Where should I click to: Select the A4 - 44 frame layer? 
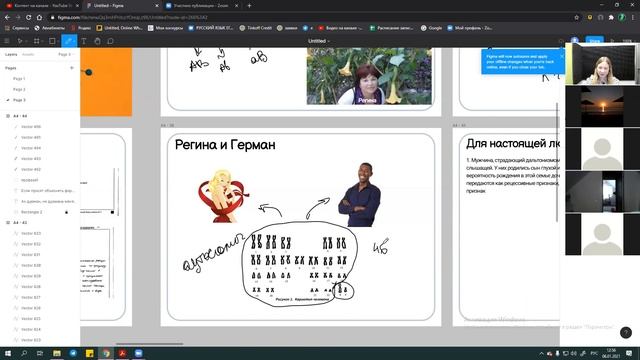pyautogui.click(x=20, y=116)
